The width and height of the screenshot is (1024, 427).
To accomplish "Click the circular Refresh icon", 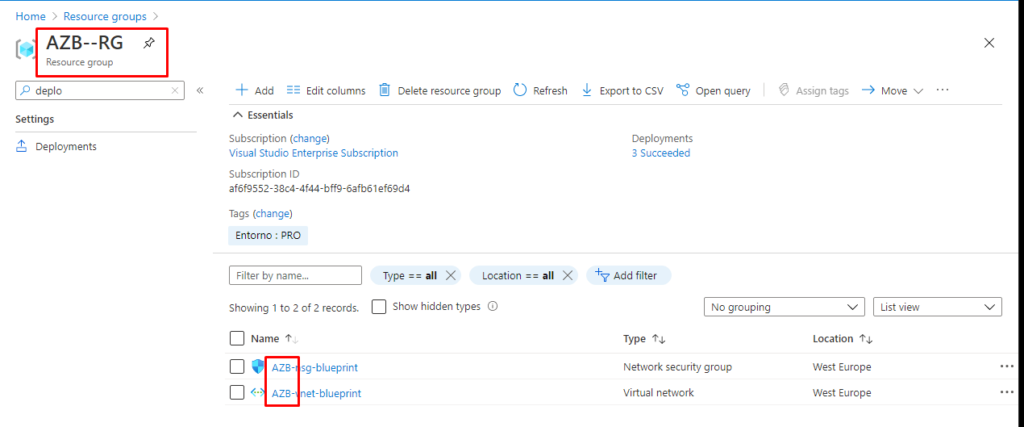I will click(x=520, y=90).
